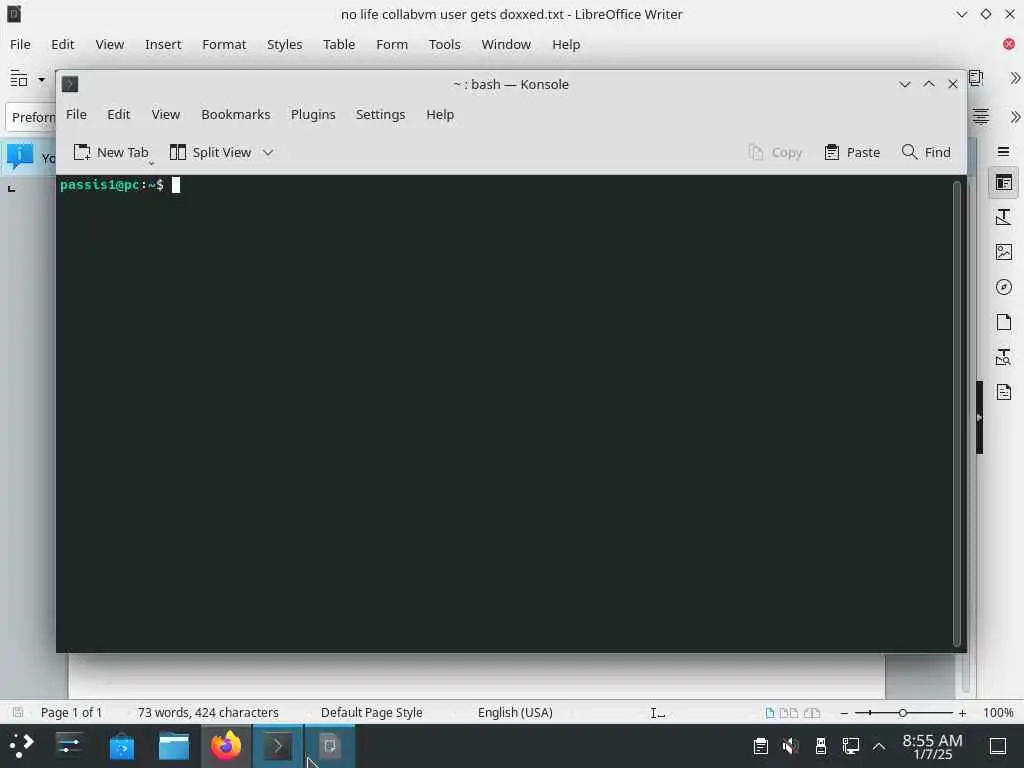Click the muted volume tray icon
This screenshot has height=768, width=1024.
(790, 746)
